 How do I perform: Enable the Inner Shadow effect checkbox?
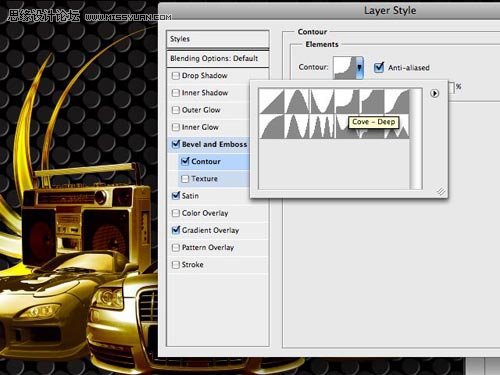(x=176, y=93)
